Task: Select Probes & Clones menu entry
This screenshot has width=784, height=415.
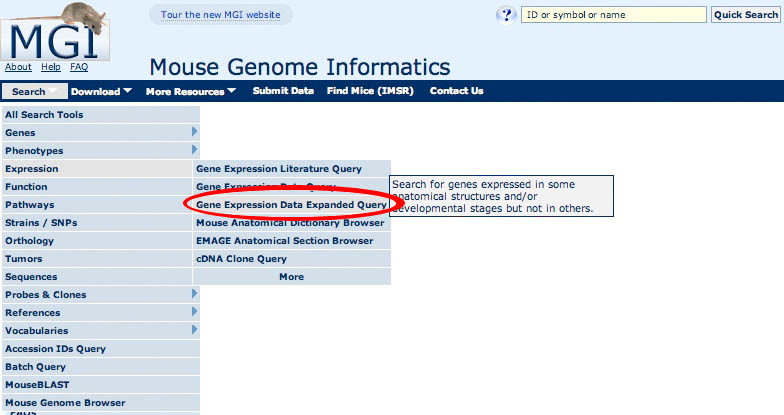Action: 101,294
